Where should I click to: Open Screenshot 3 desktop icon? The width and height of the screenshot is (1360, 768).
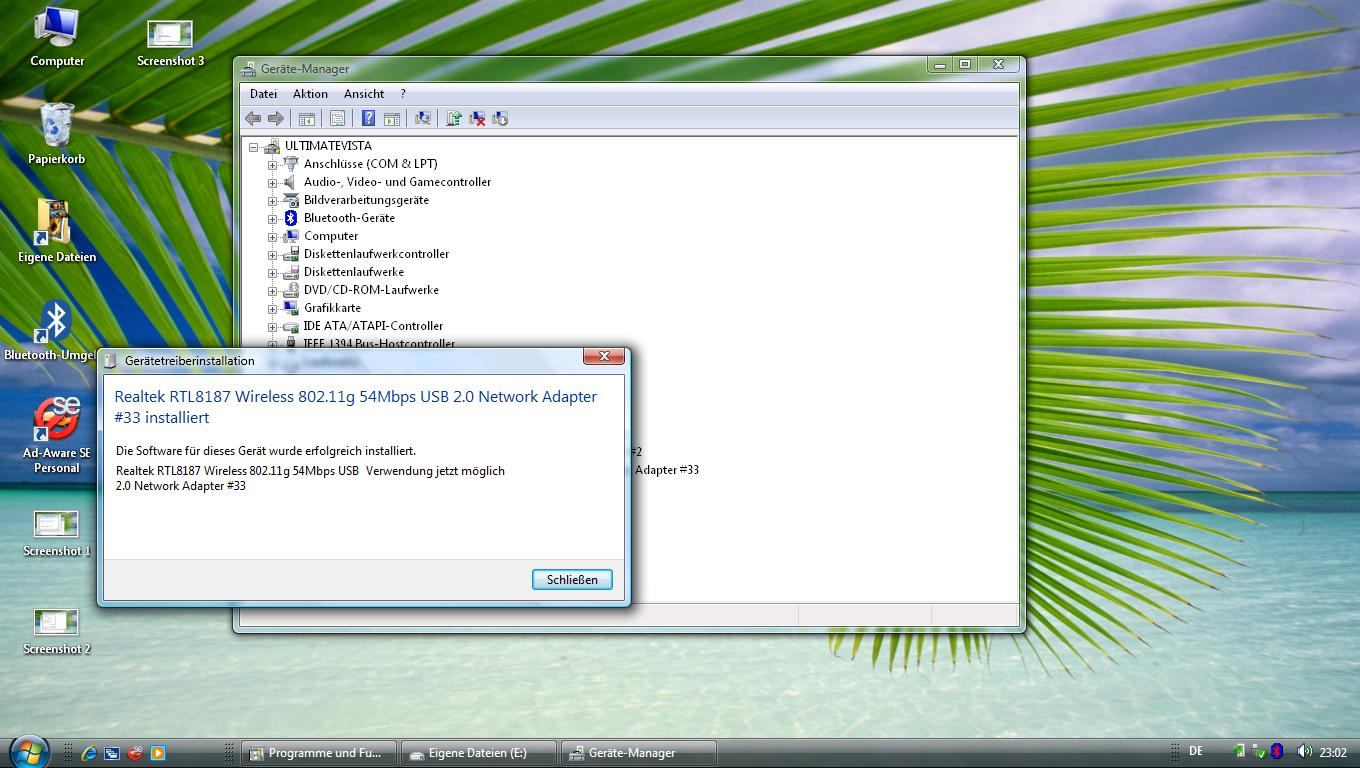(170, 43)
